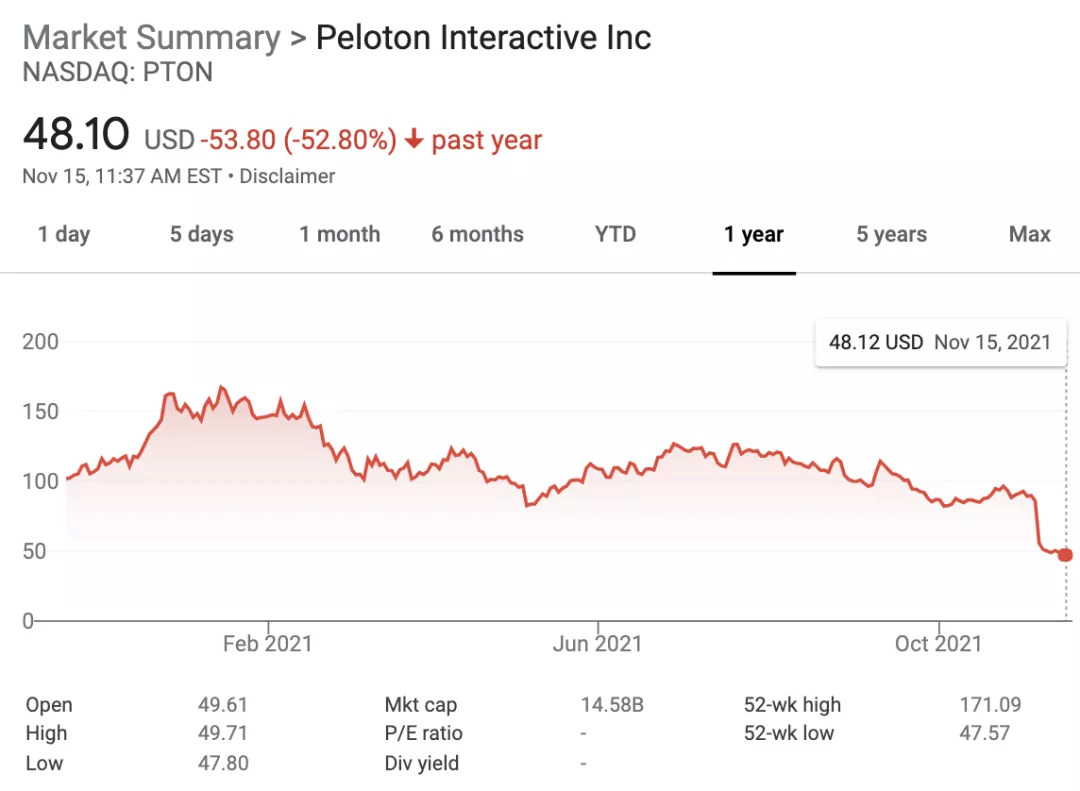Click the 1 year tab

[x=754, y=235]
